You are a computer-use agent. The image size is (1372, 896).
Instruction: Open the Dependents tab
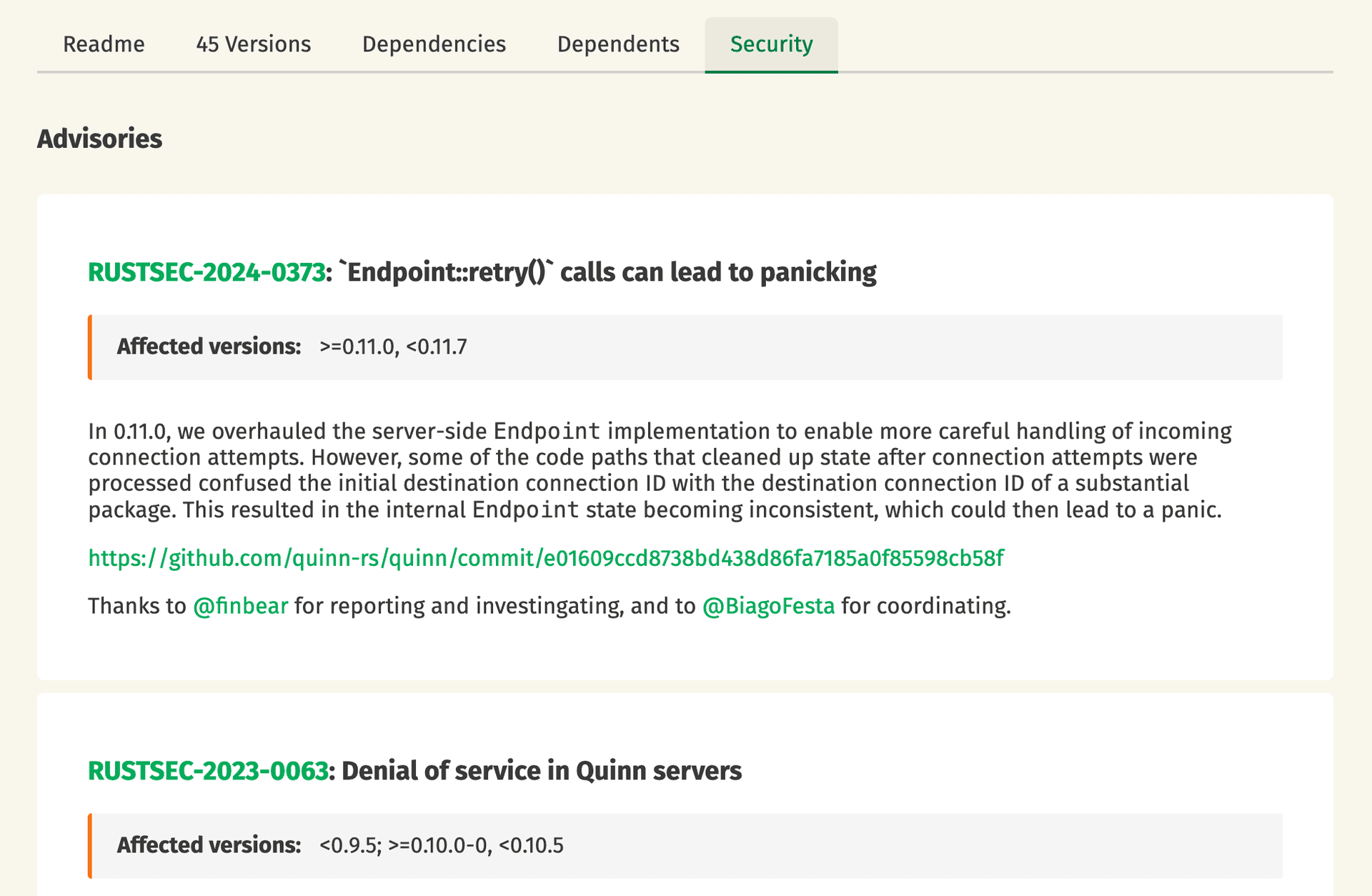[617, 44]
